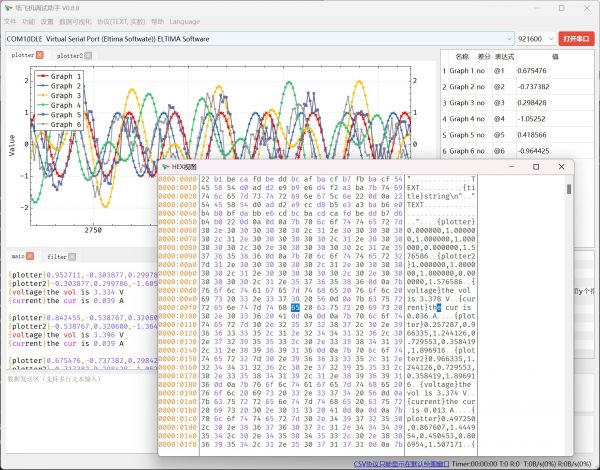Click the highlighted 65 byte in the HEX view
This screenshot has width=600, height=470.
pos(295,307)
